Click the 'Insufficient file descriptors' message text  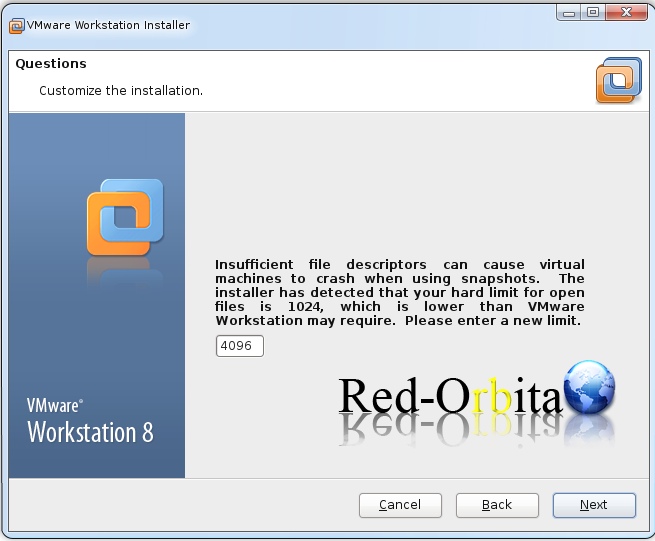point(400,292)
